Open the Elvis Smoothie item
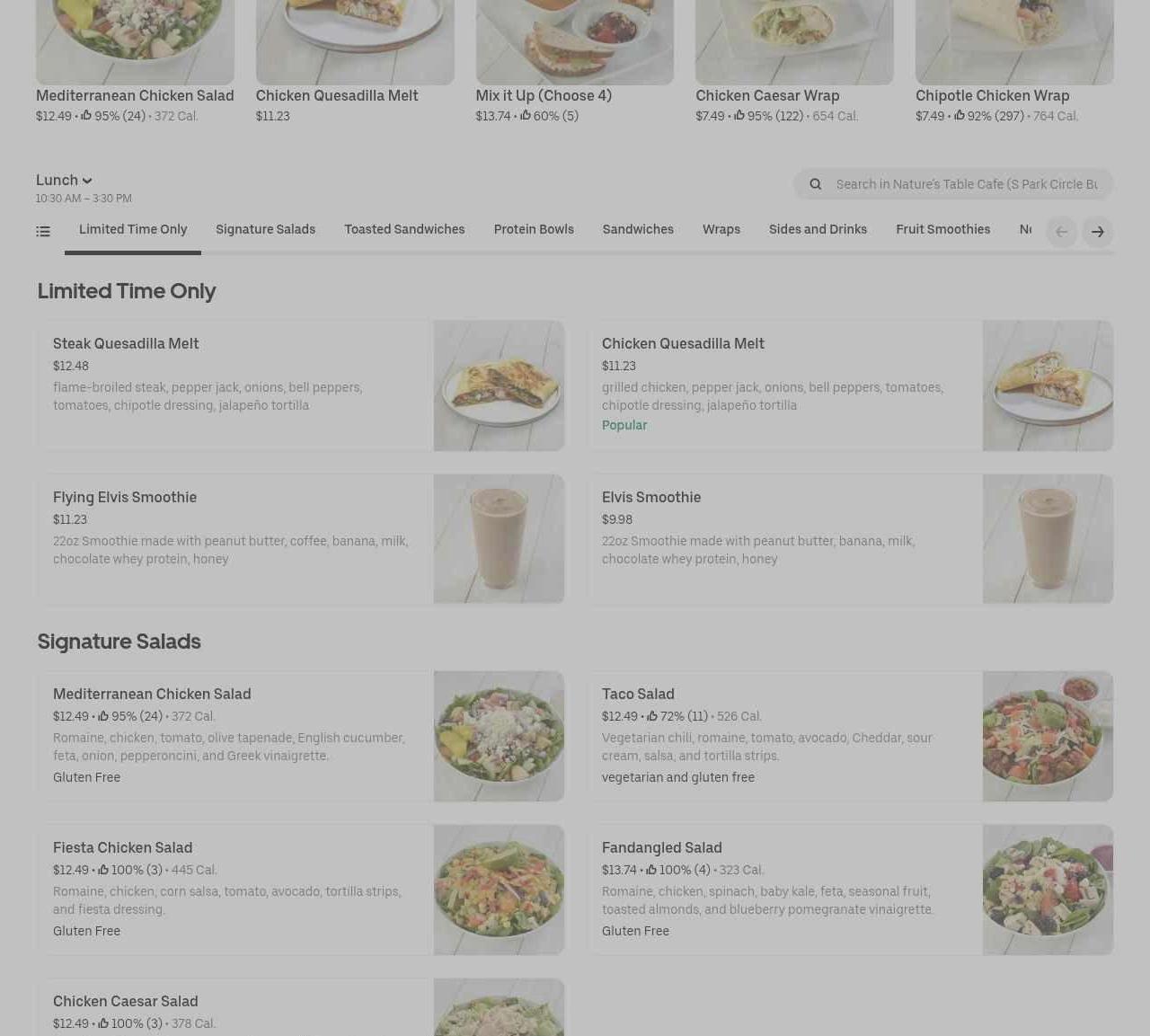The width and height of the screenshot is (1150, 1036). [x=850, y=539]
